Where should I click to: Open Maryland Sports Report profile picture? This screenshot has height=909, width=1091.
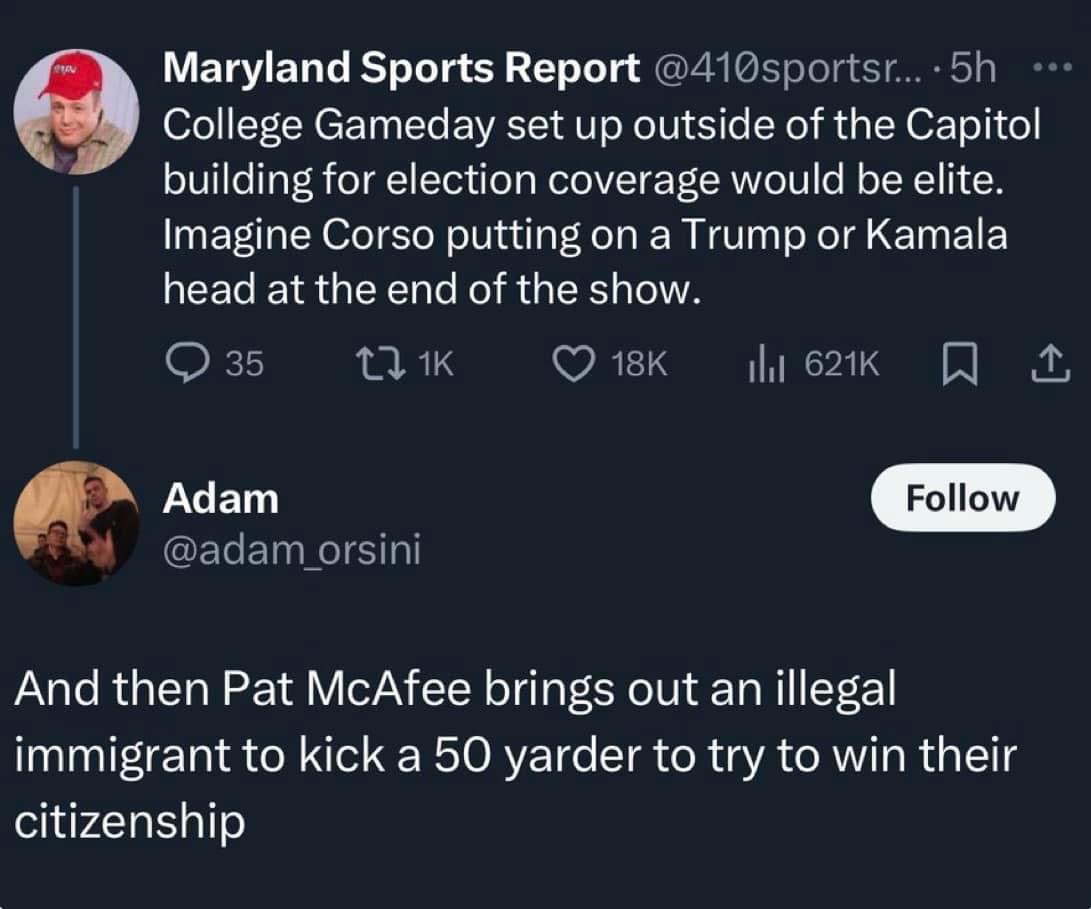[x=77, y=111]
